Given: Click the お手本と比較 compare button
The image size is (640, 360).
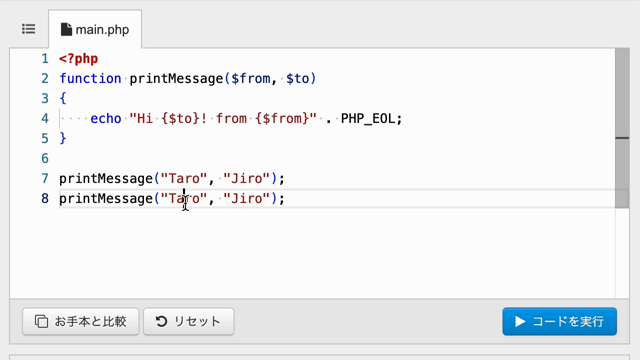Looking at the screenshot, I should (81, 322).
